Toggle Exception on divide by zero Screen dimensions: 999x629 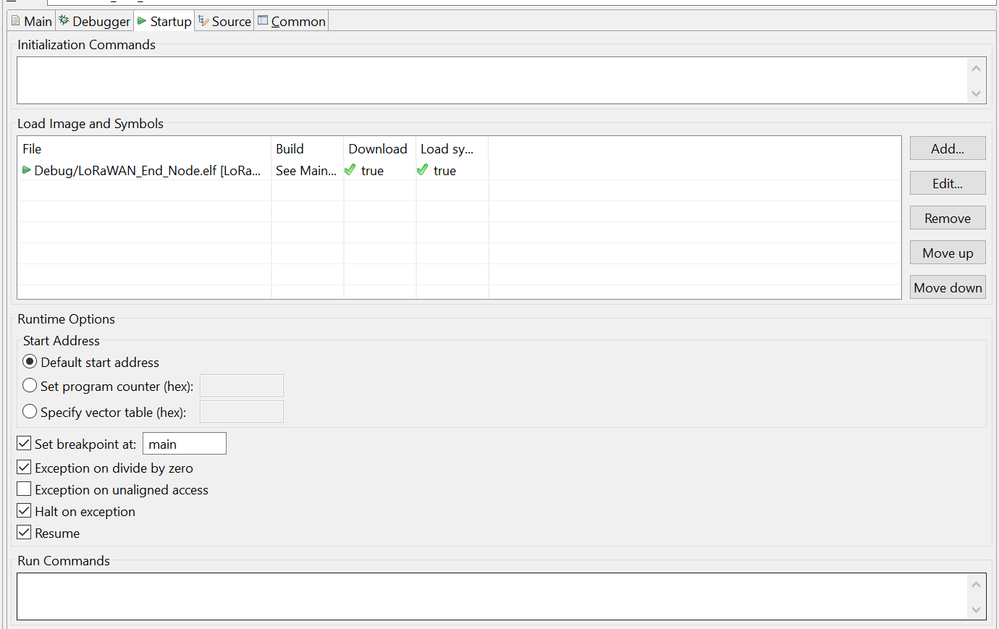point(25,468)
